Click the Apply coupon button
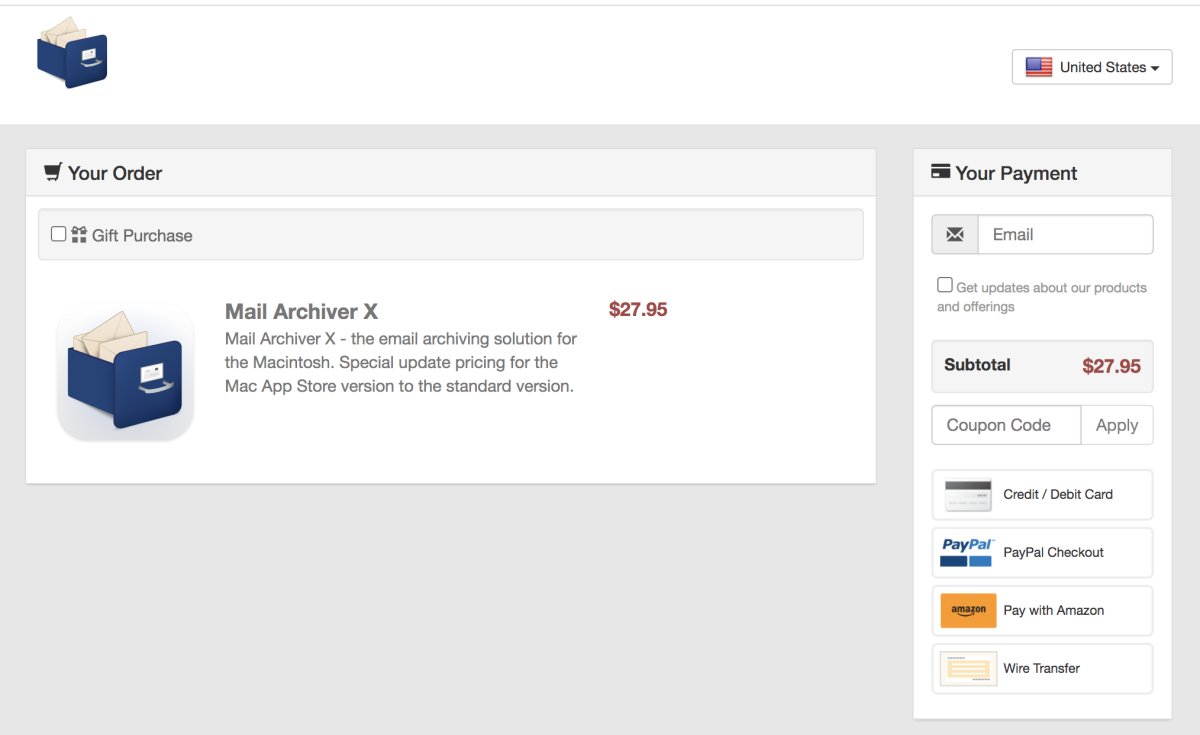 (x=1116, y=425)
